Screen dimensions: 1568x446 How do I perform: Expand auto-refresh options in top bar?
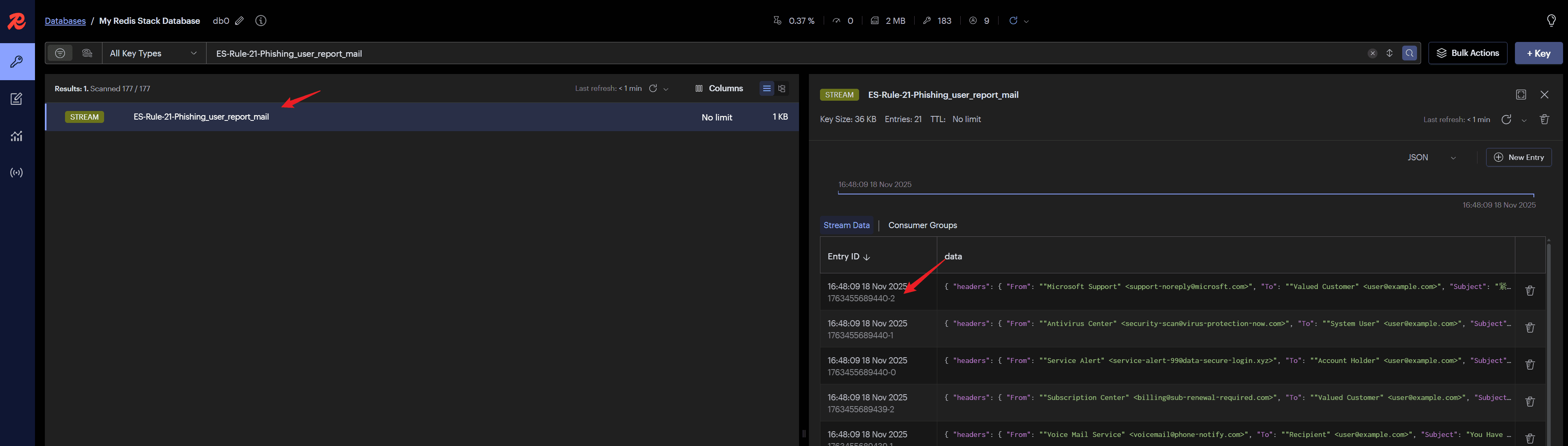tap(1026, 21)
